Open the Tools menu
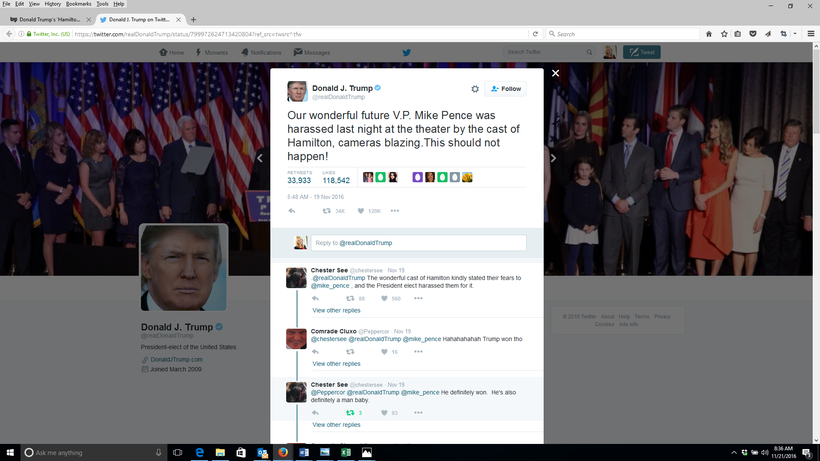 click(x=102, y=4)
